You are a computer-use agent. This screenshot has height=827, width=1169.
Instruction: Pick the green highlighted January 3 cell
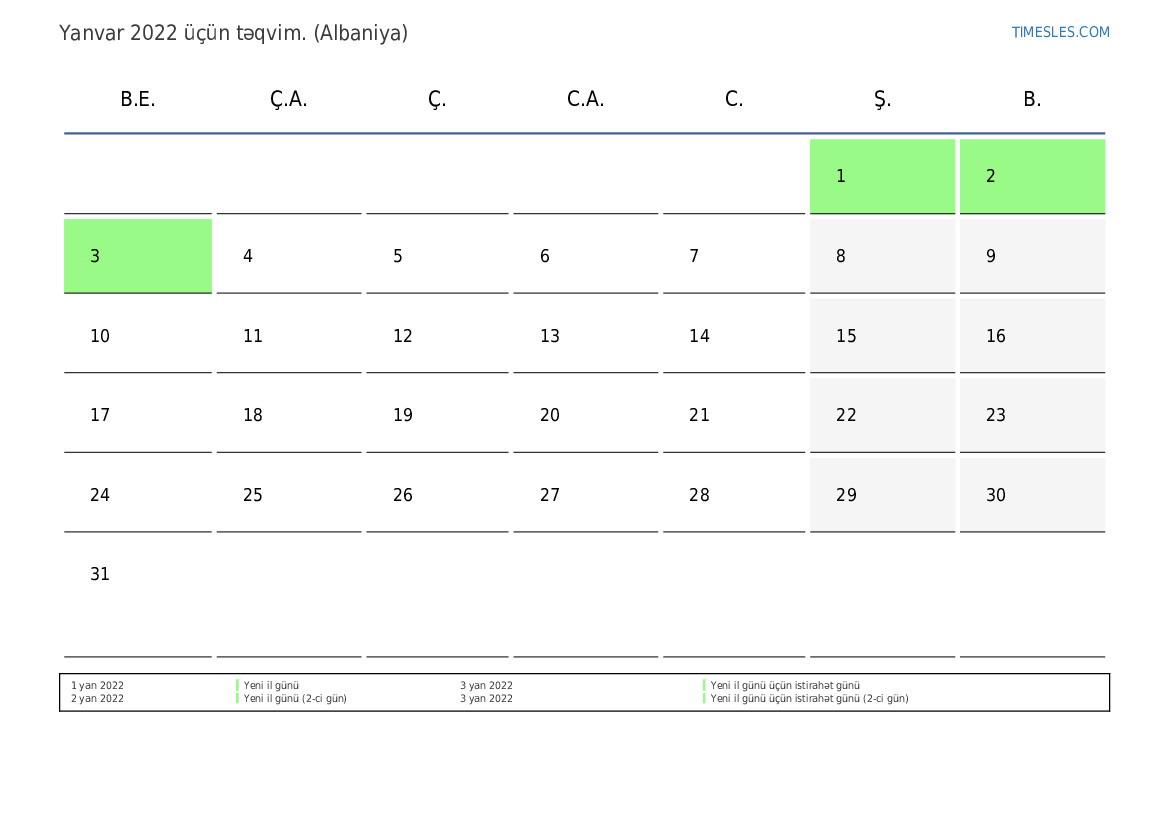(138, 256)
